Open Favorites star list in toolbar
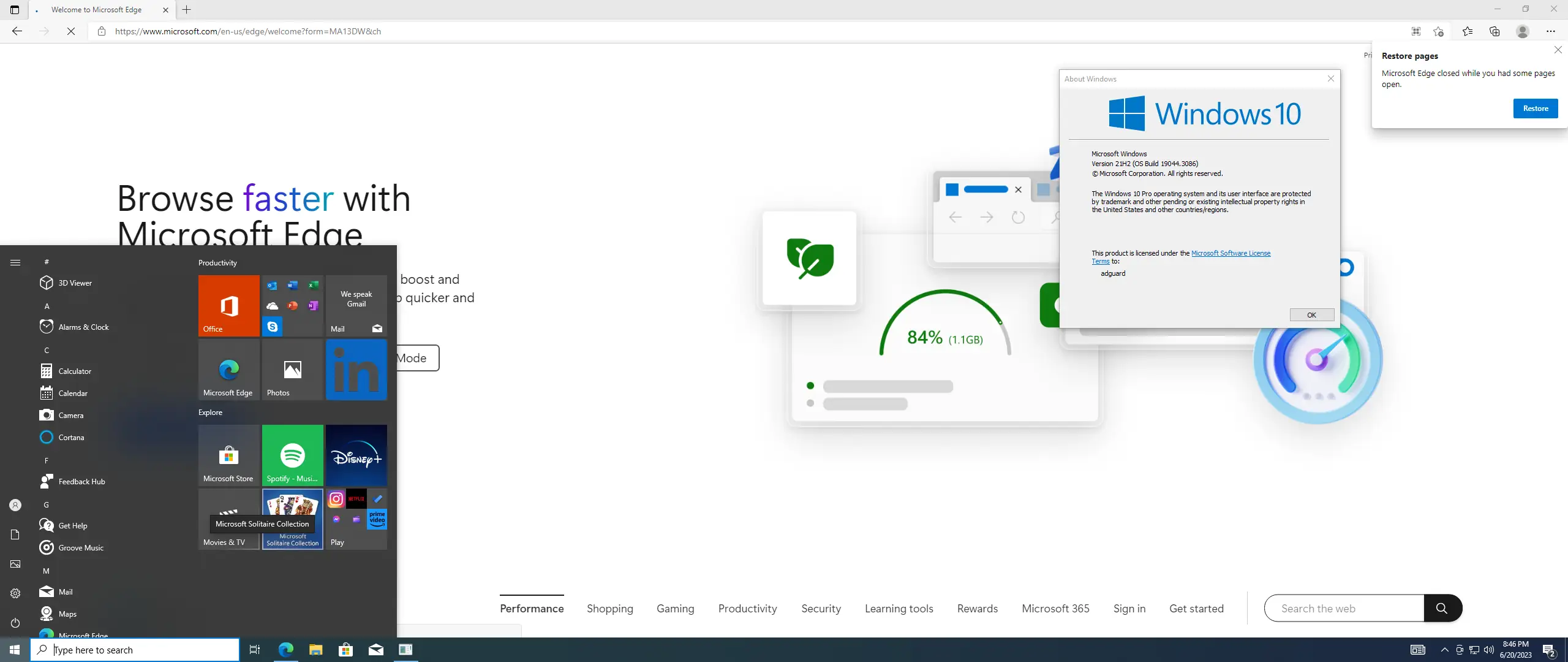 1468,31
